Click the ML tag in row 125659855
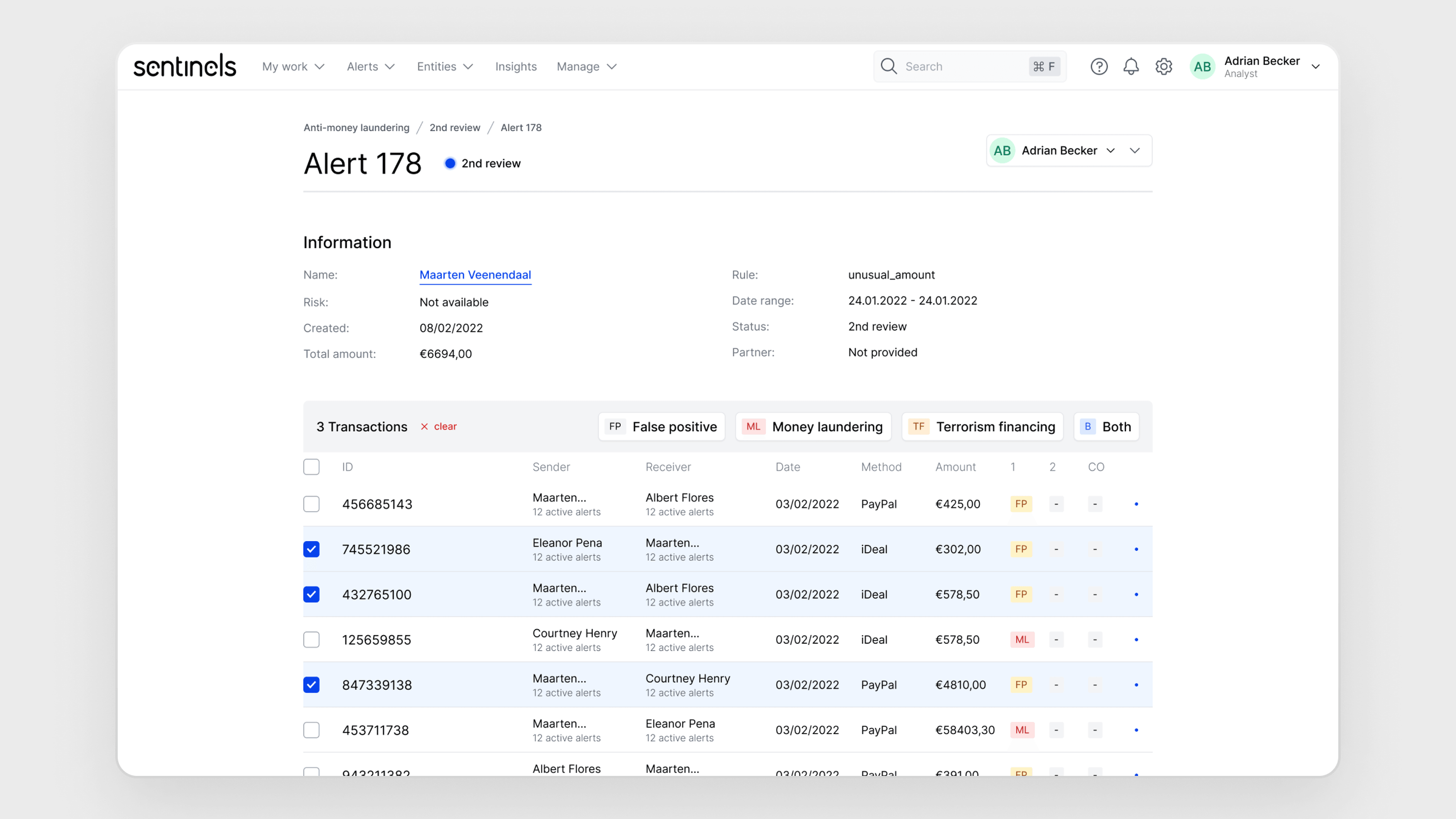 click(x=1022, y=639)
